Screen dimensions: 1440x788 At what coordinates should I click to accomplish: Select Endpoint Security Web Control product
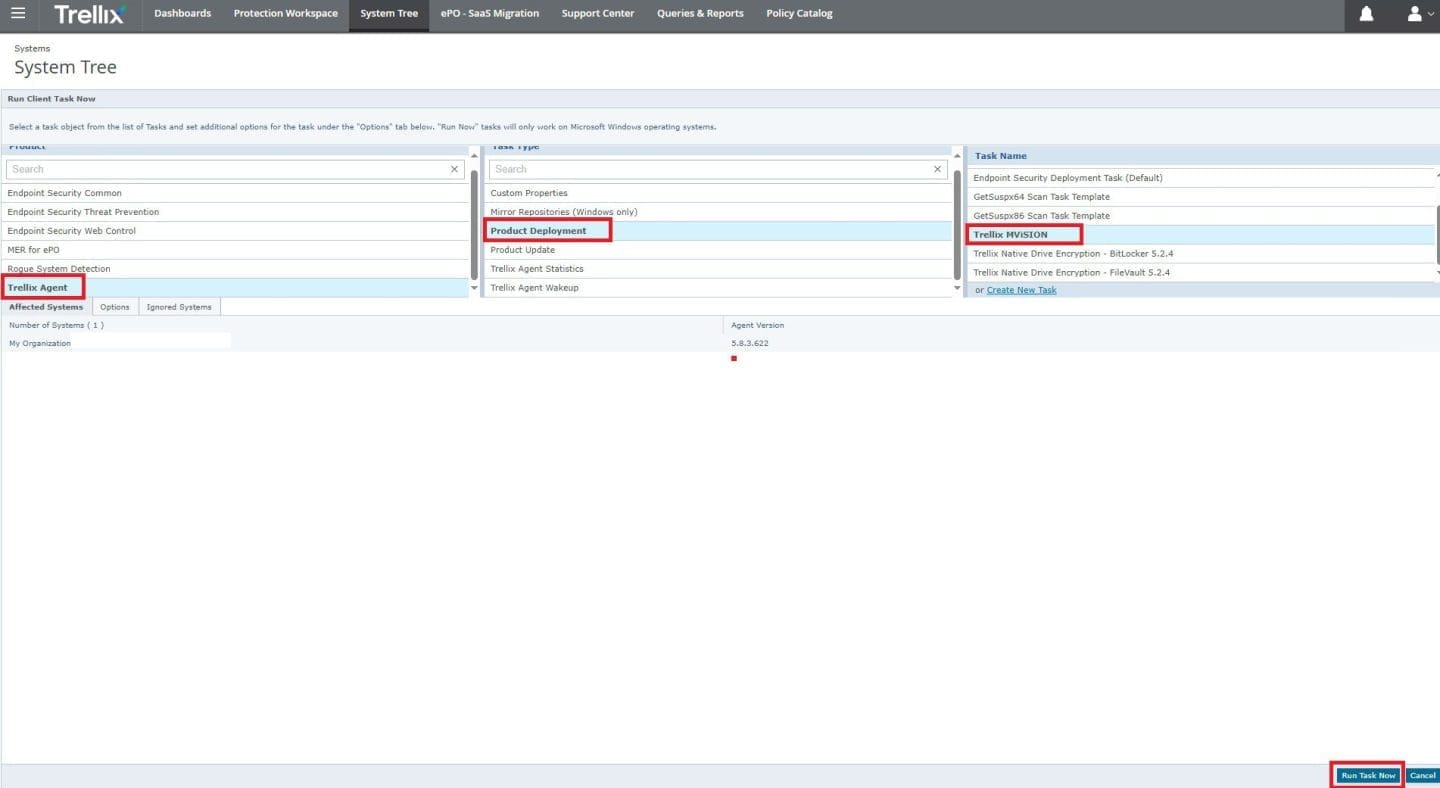235,231
